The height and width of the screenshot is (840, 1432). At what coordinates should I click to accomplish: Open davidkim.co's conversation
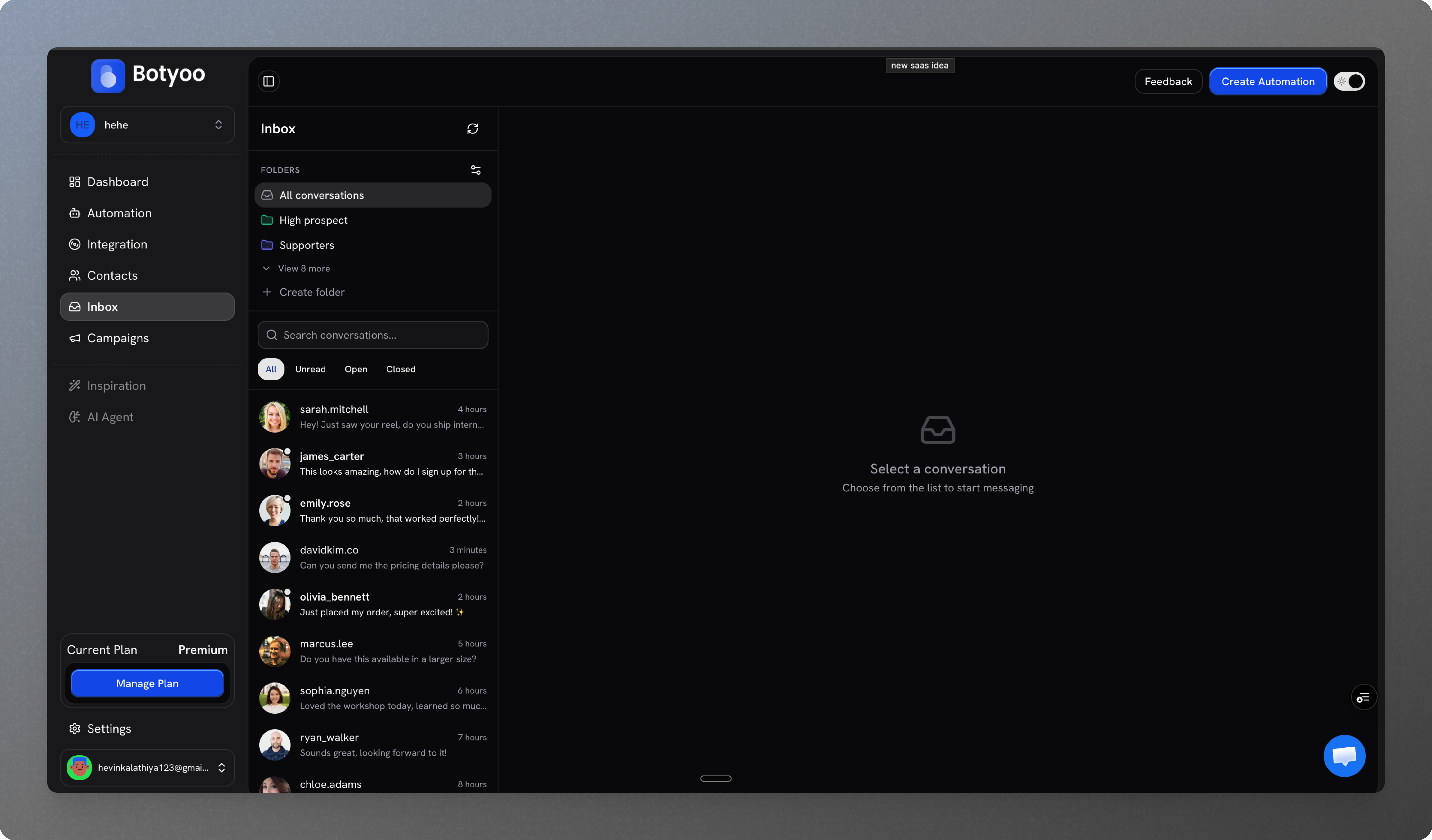(373, 557)
